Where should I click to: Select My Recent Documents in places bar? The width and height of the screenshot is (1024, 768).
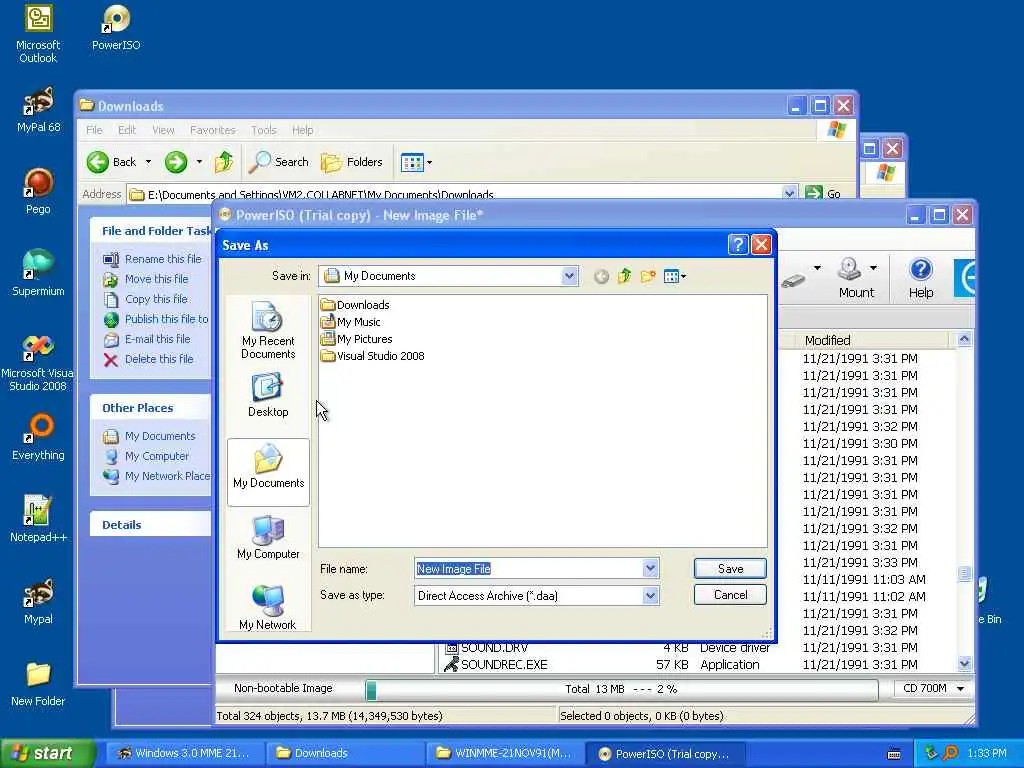(268, 330)
